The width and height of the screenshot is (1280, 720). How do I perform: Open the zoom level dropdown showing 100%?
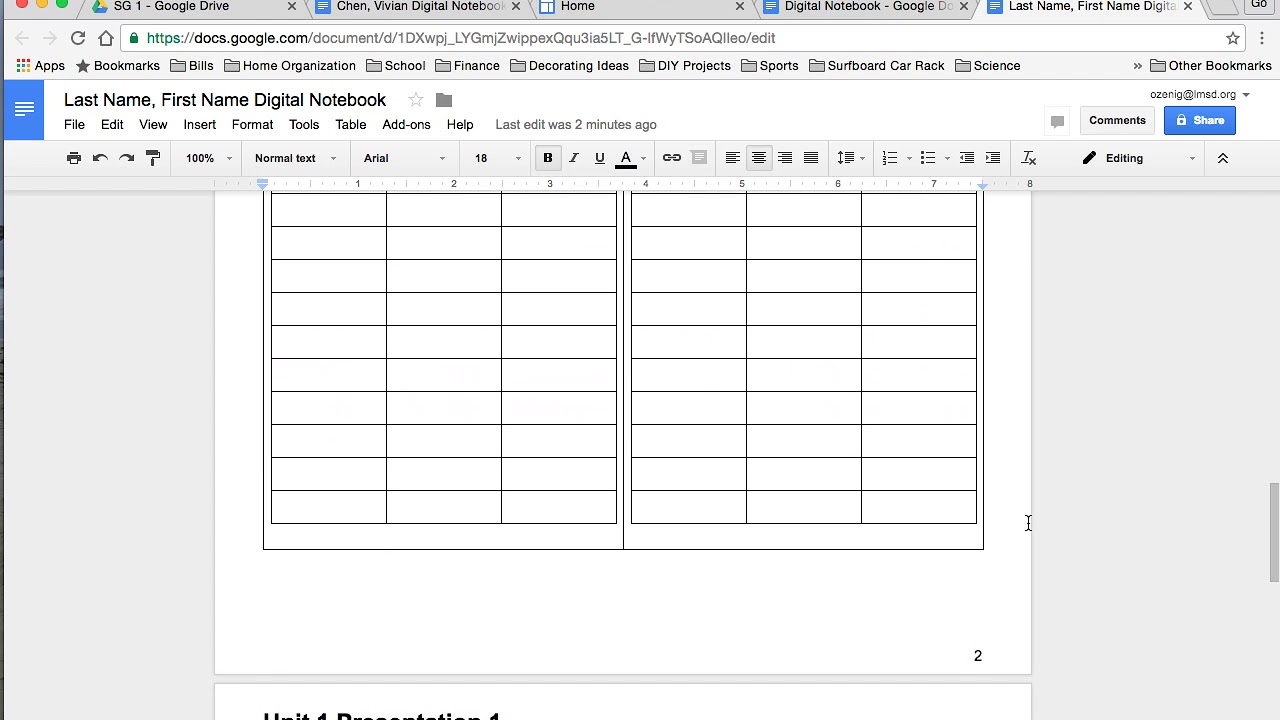point(208,158)
